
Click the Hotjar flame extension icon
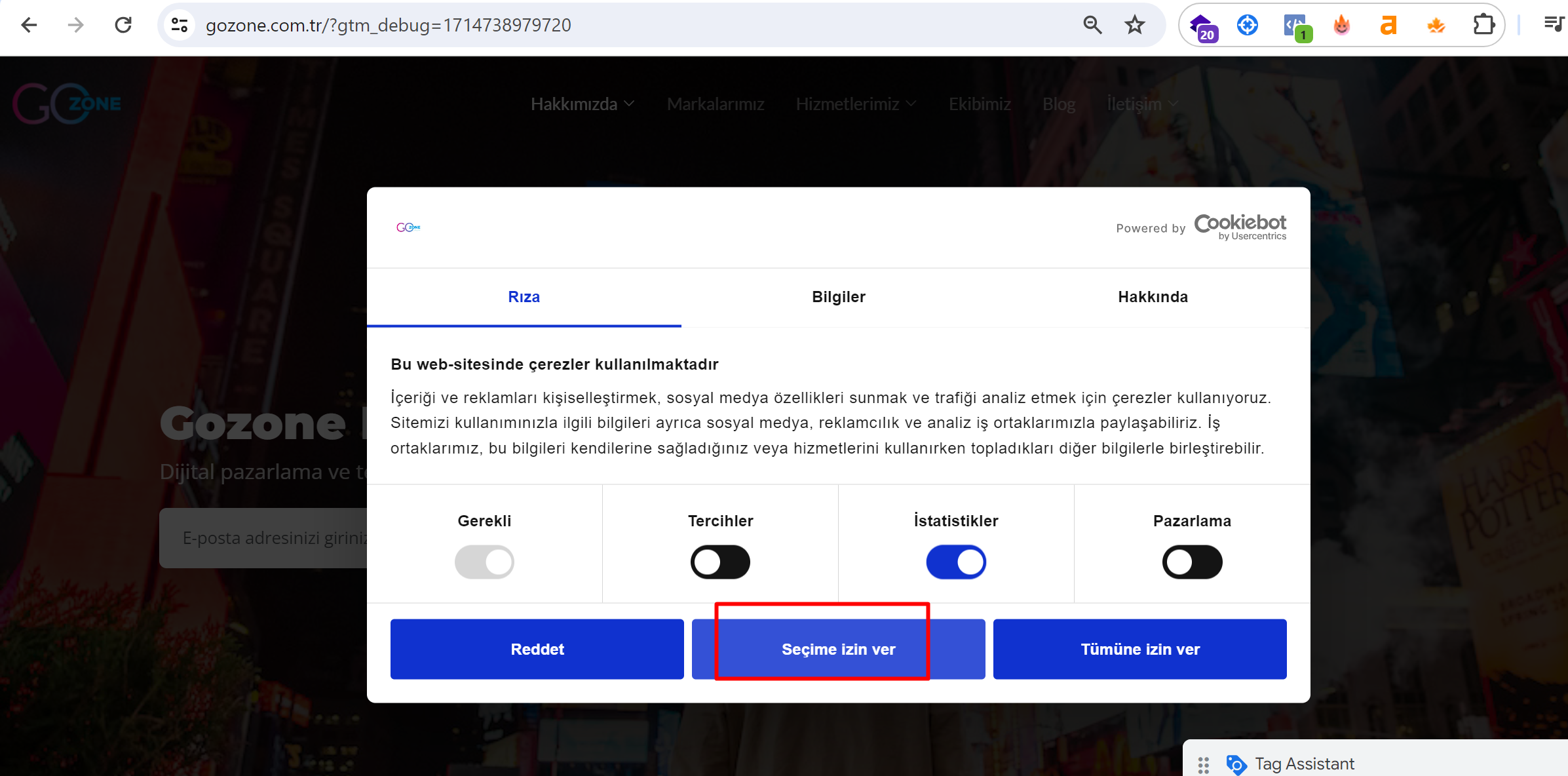tap(1341, 25)
